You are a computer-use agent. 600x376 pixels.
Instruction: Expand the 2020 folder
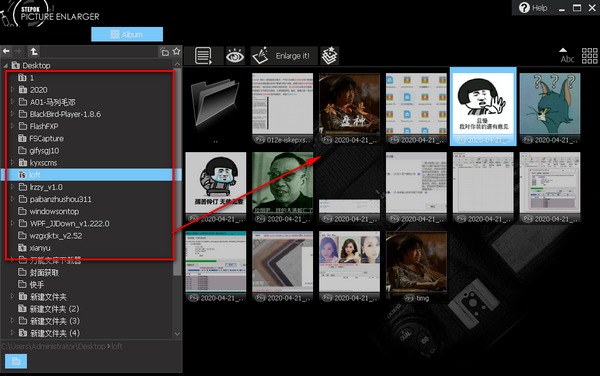(12, 90)
